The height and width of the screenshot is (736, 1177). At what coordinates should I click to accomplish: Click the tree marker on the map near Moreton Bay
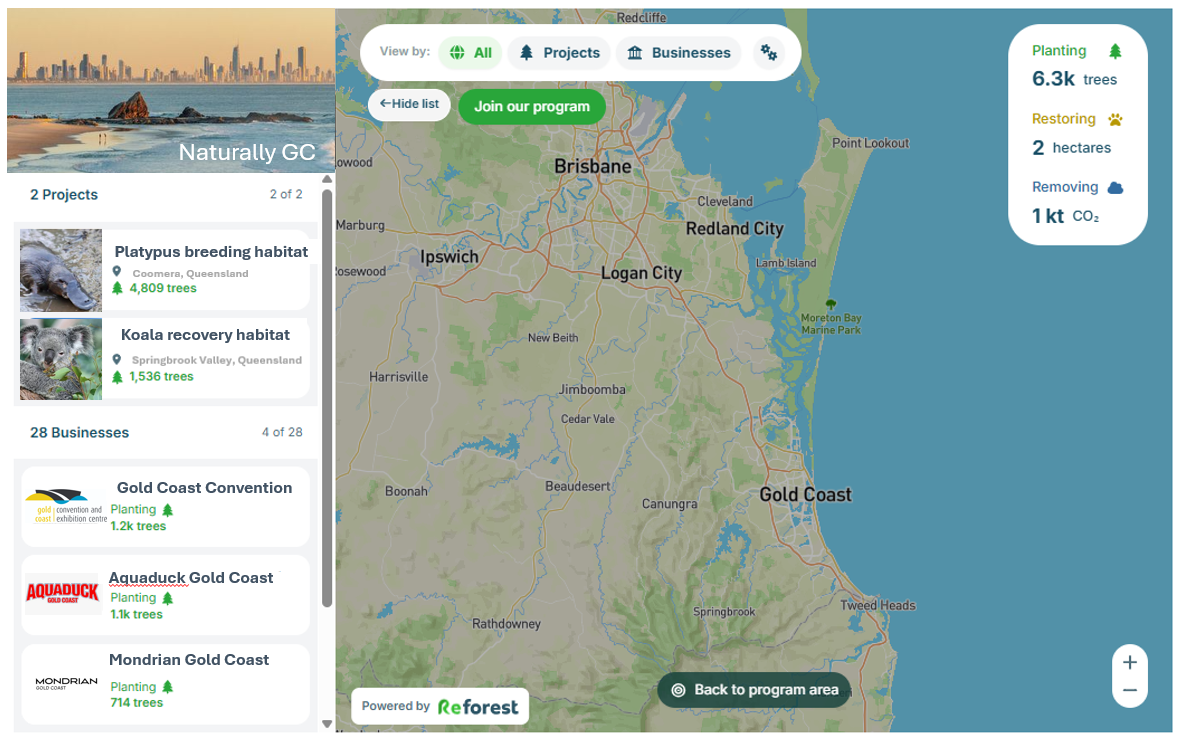pos(830,304)
